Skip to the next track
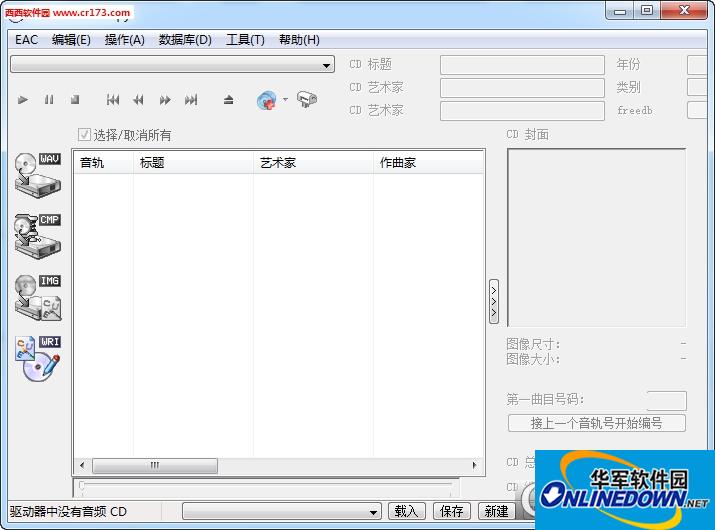The height and width of the screenshot is (530, 715). pos(191,99)
